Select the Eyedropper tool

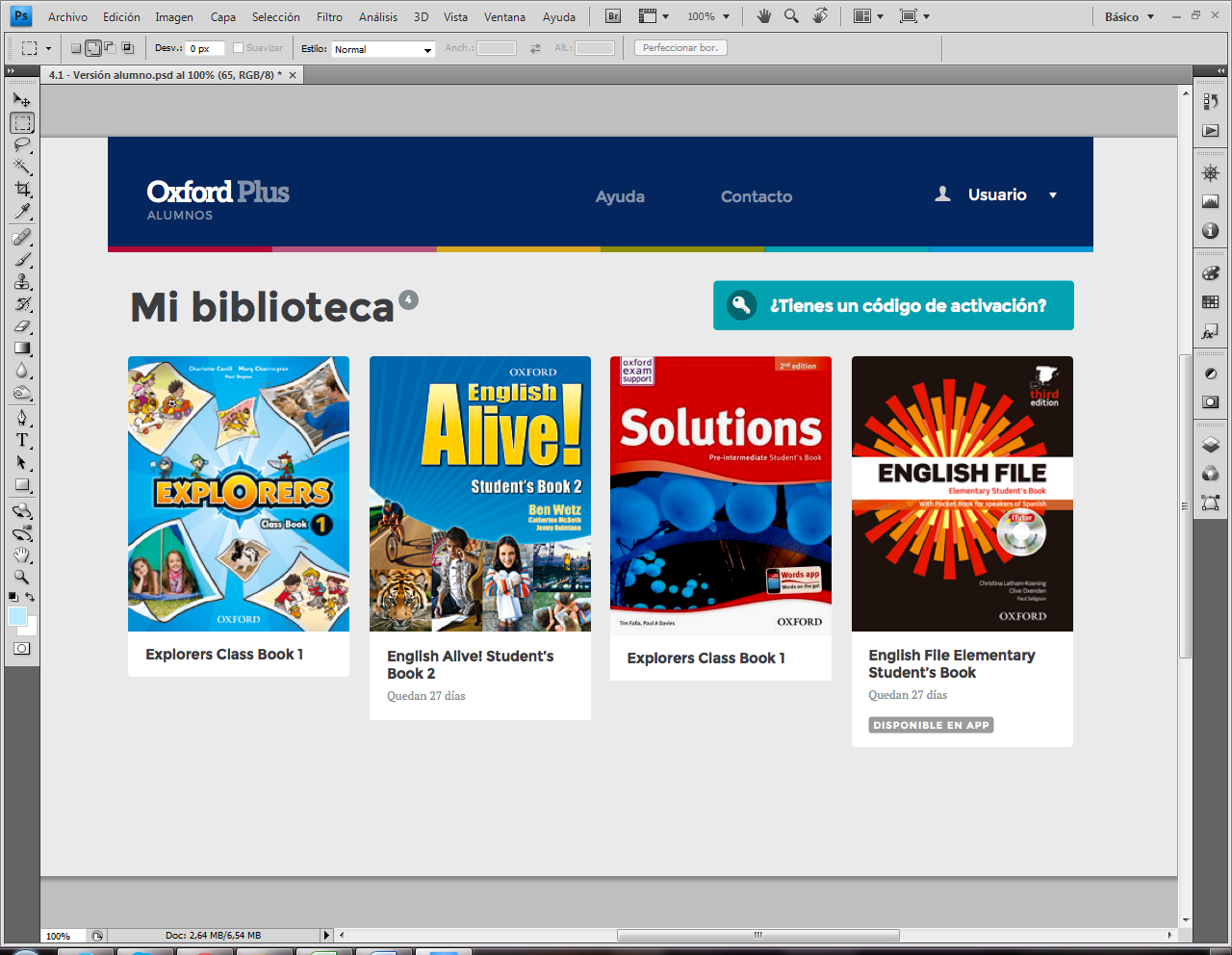(x=22, y=211)
